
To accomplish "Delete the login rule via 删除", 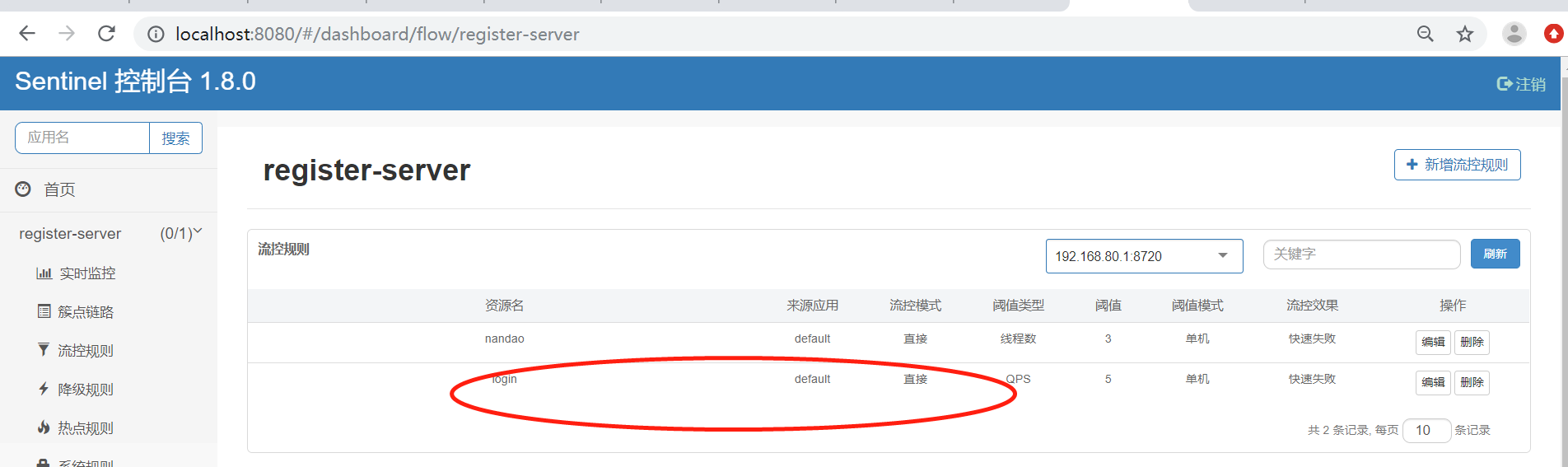I will (1472, 382).
